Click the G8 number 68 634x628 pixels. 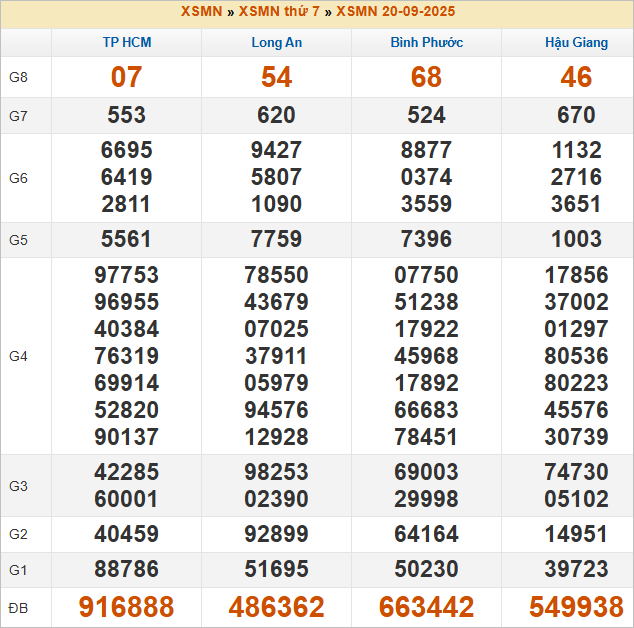coord(426,77)
